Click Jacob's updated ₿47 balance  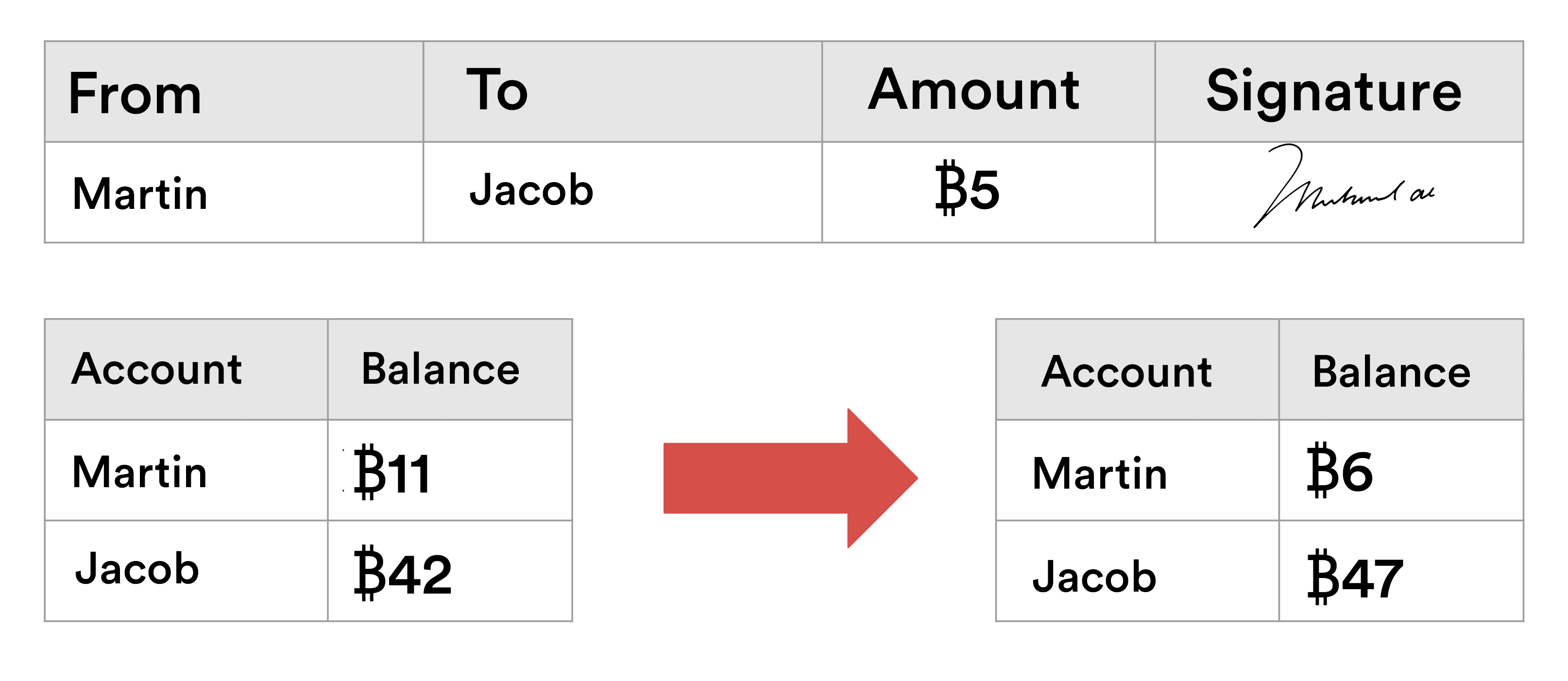click(1355, 578)
